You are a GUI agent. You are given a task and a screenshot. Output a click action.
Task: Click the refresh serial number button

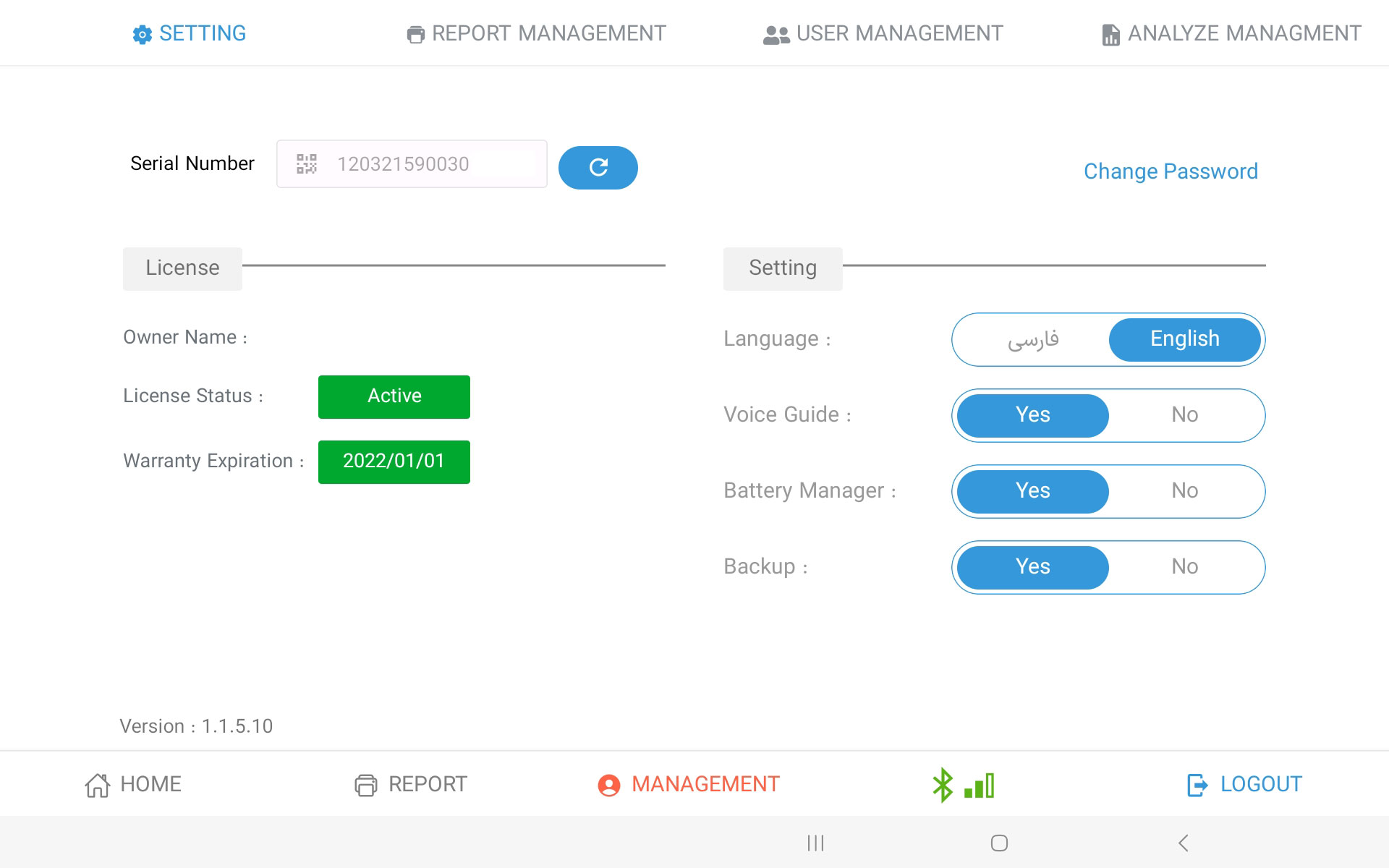[598, 168]
